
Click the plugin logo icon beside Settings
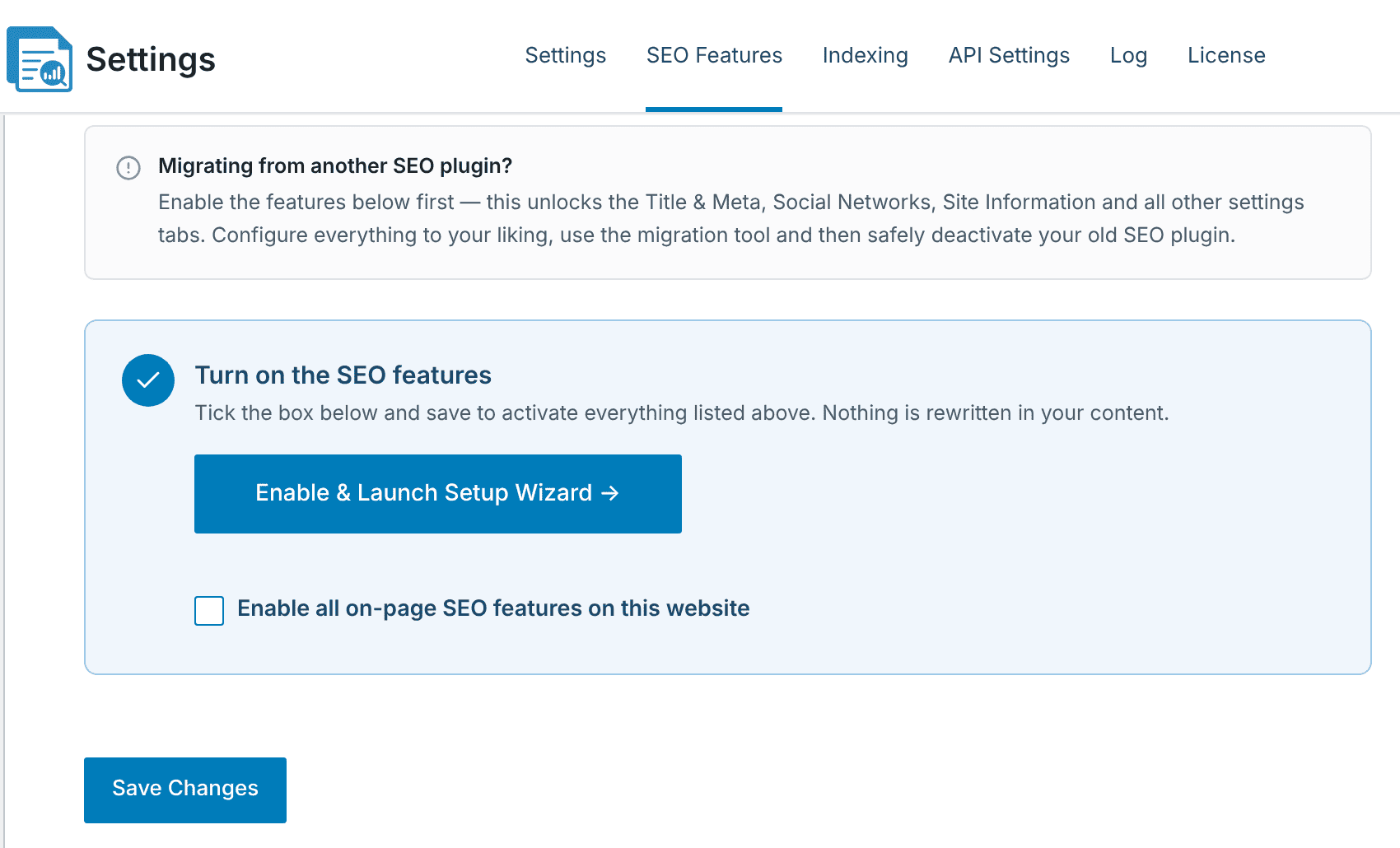click(x=40, y=59)
